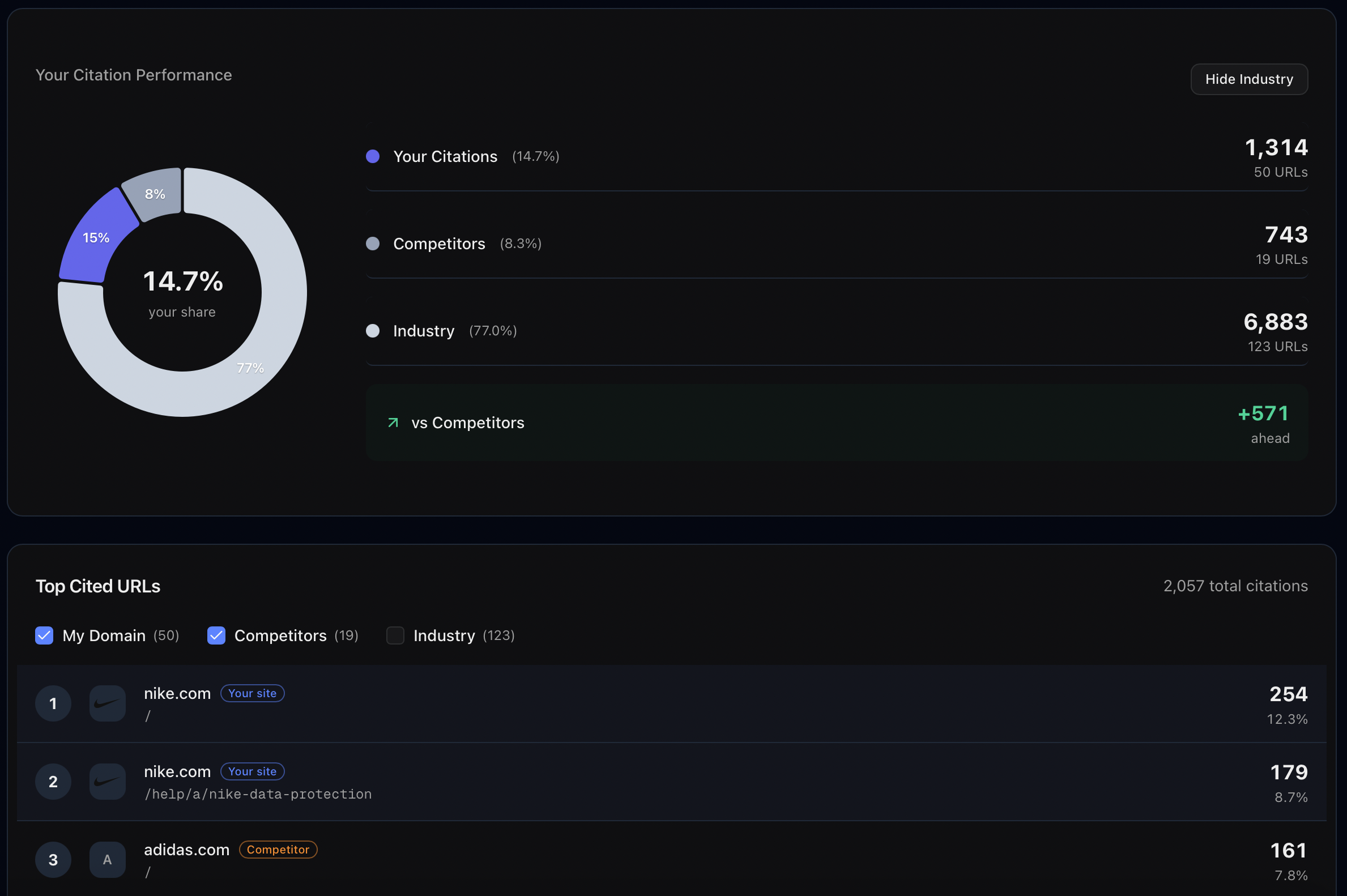Click the rank 3 number badge

click(x=53, y=859)
